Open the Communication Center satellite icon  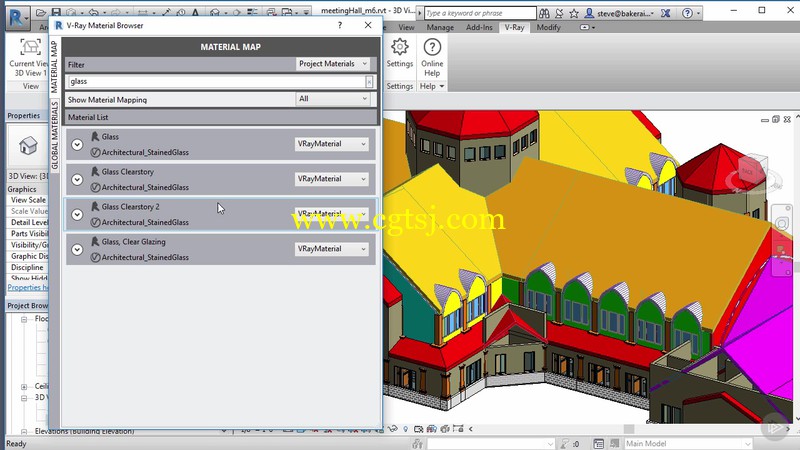[559, 13]
